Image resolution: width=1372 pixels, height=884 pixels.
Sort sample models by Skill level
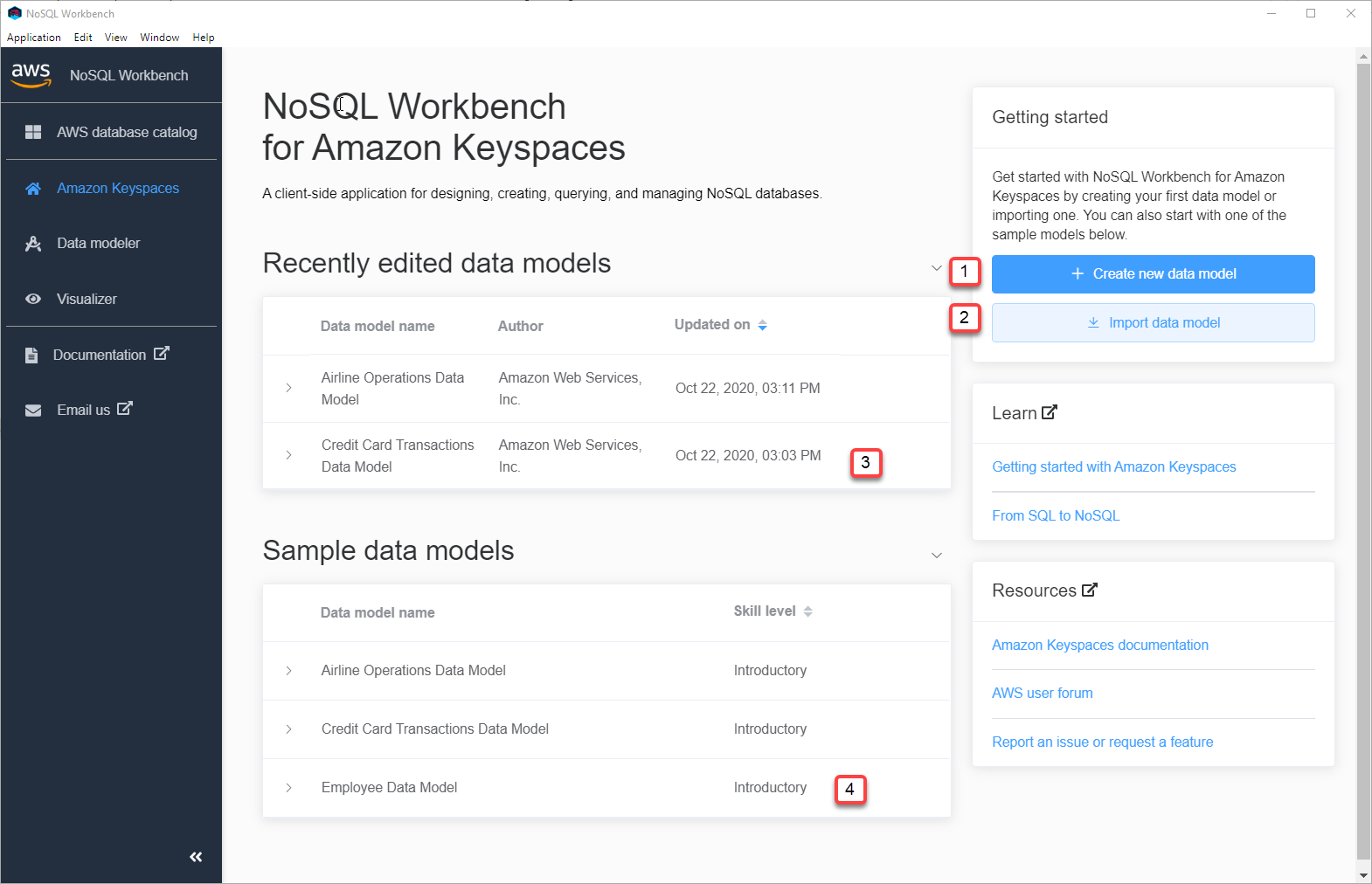click(807, 611)
